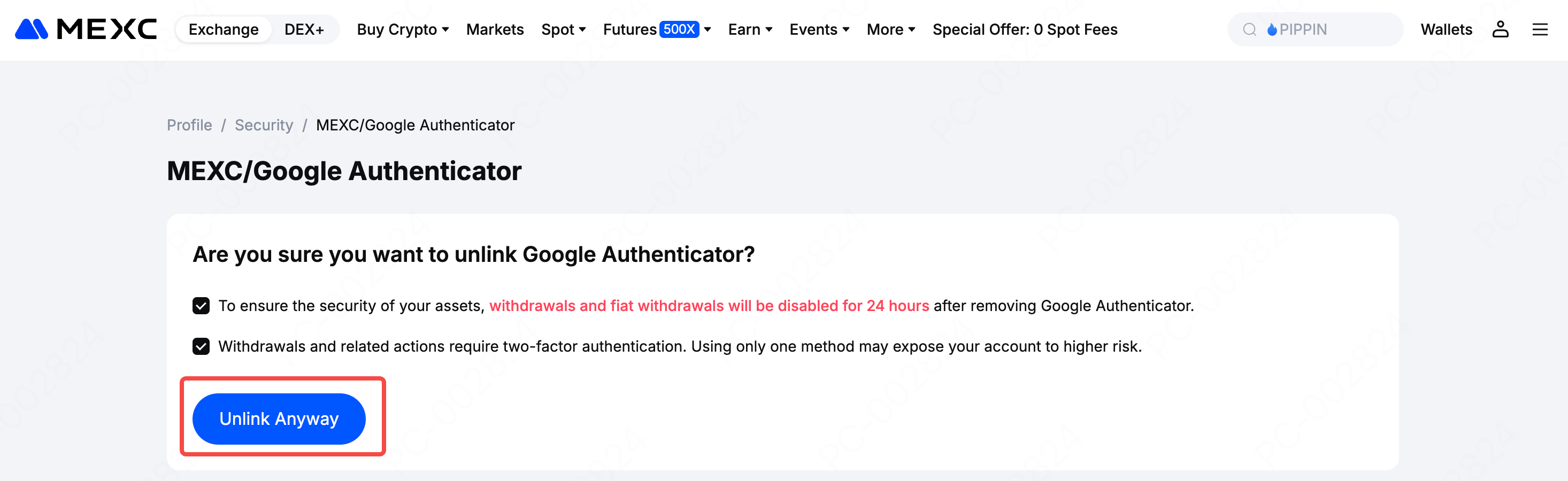
Task: Go to the Security breadcrumb link
Action: [x=264, y=125]
